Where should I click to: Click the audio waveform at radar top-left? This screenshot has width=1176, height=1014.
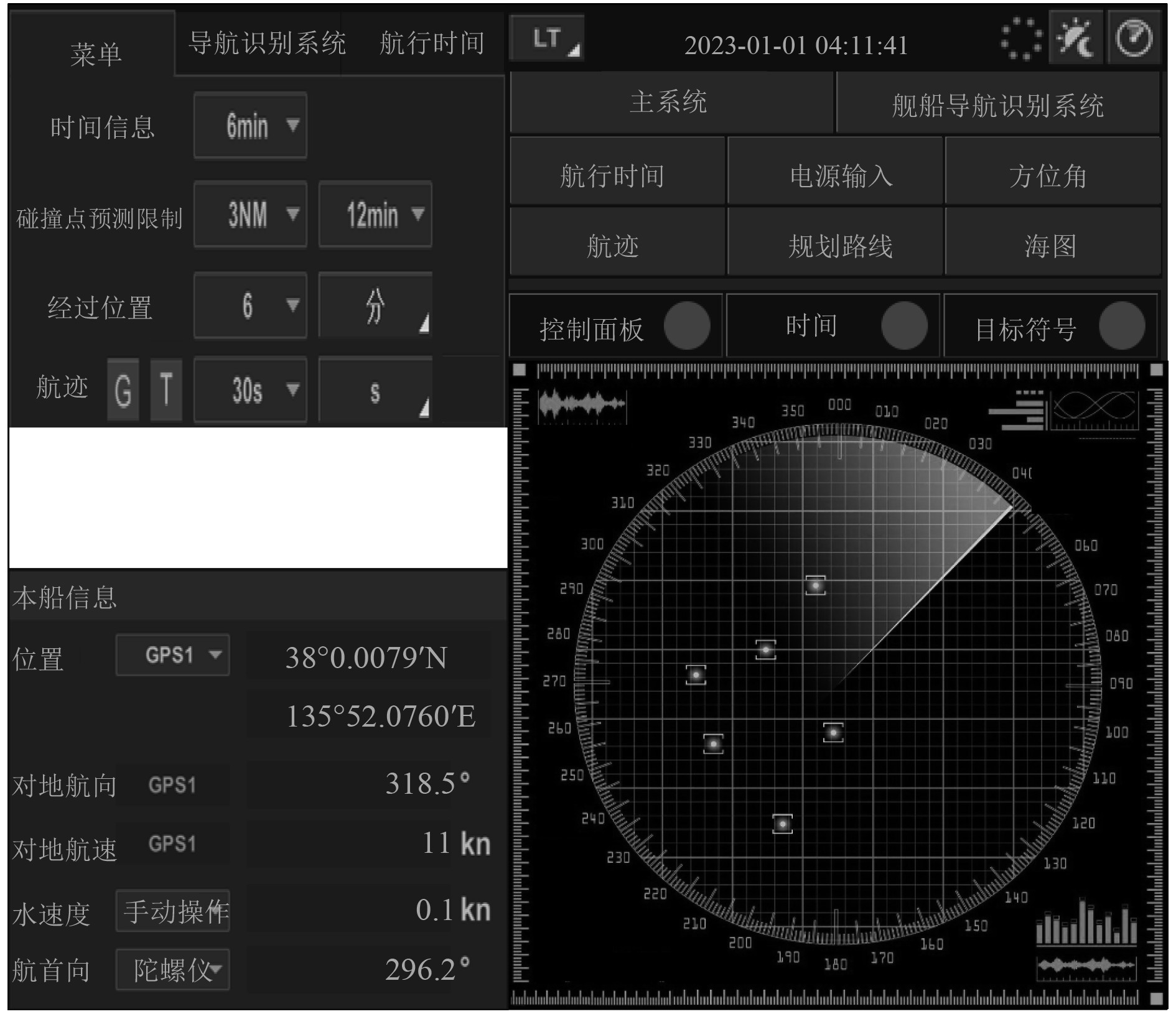point(582,406)
